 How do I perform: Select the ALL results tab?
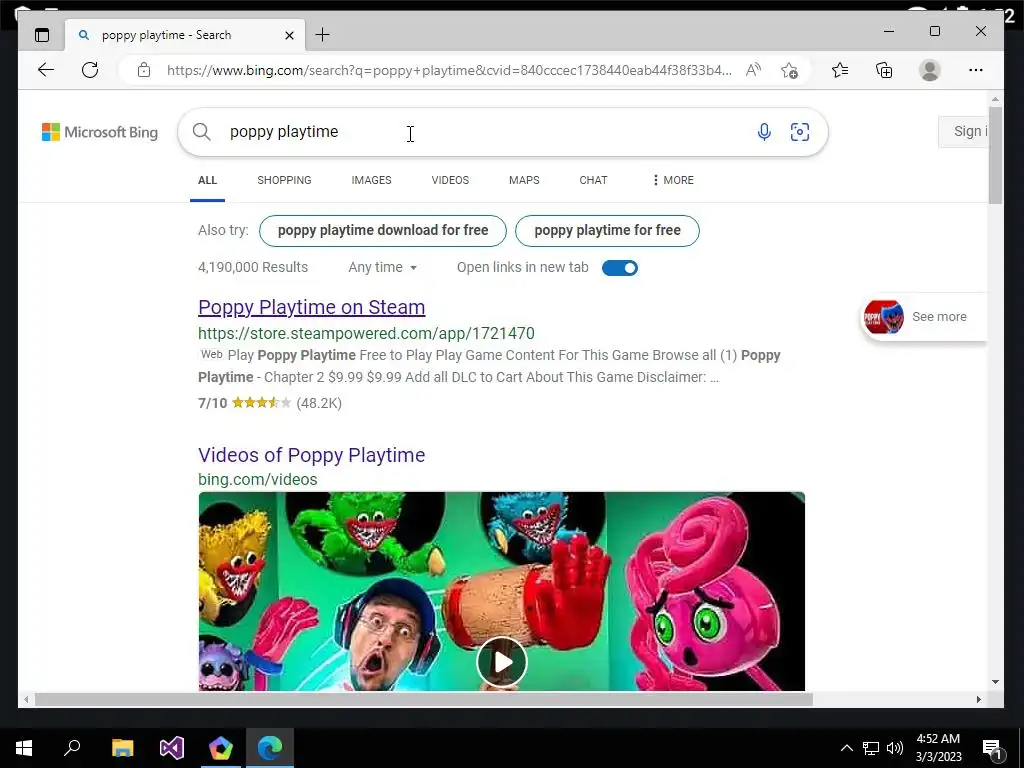[x=208, y=180]
